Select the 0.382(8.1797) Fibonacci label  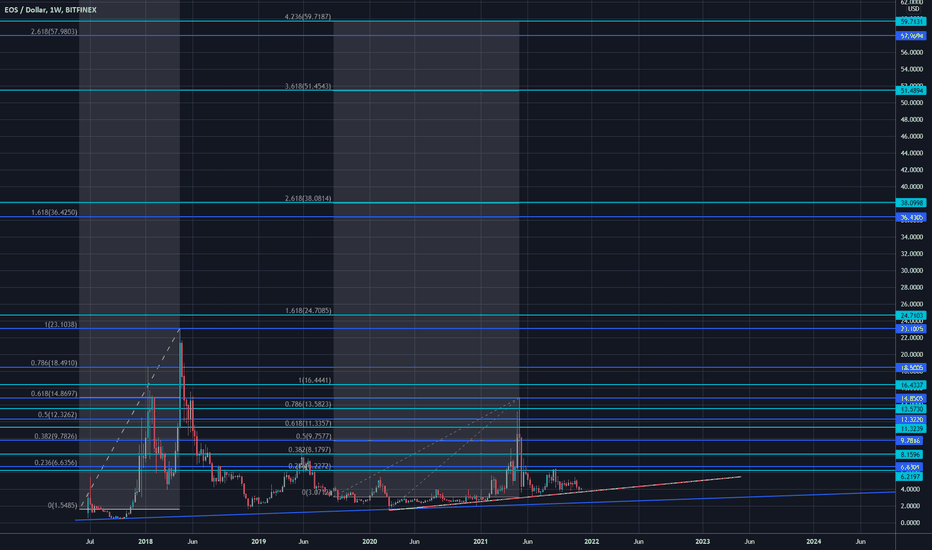(310, 450)
